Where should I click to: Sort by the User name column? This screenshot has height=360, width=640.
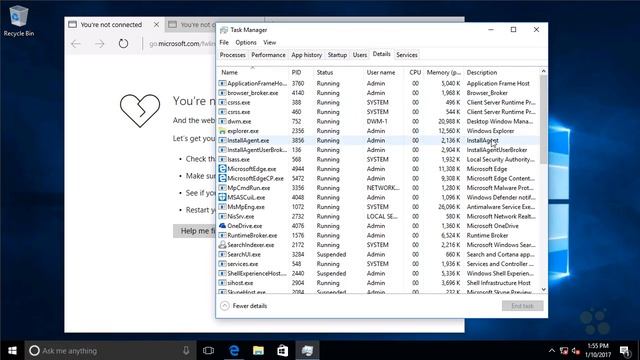click(384, 72)
